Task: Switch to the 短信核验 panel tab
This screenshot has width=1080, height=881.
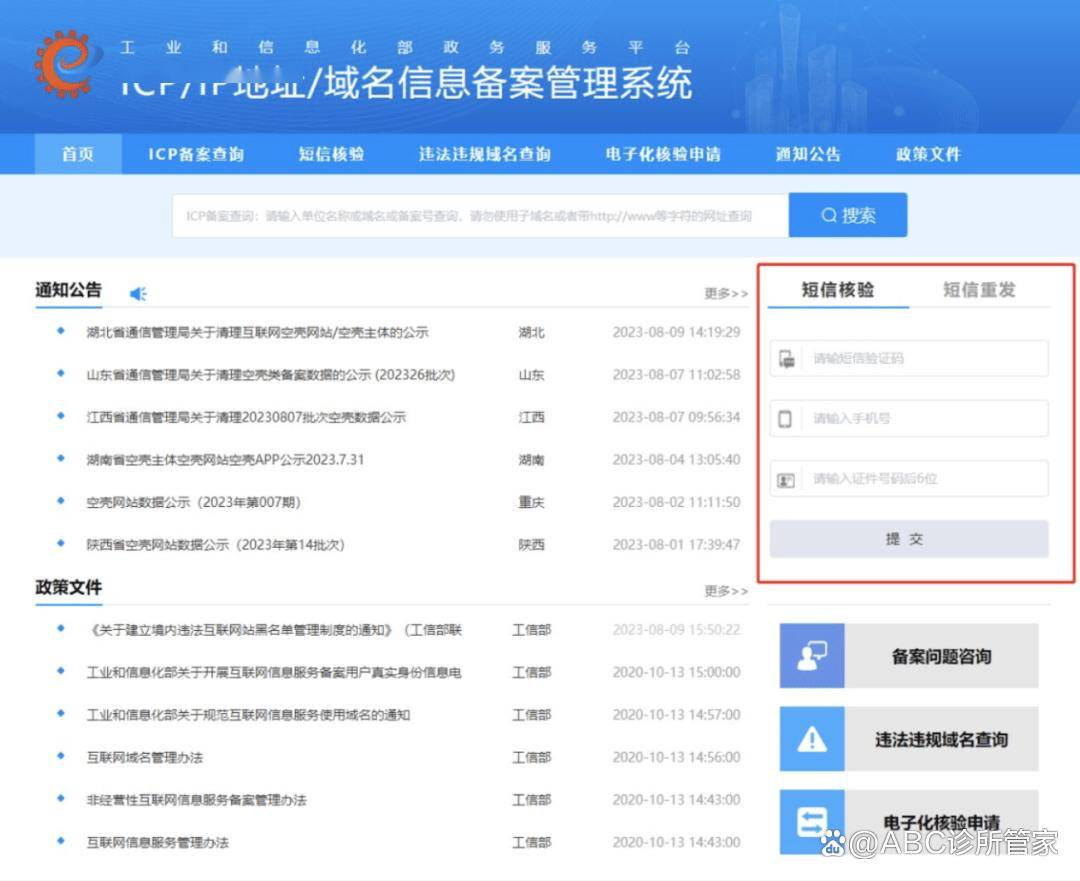Action: (x=838, y=289)
